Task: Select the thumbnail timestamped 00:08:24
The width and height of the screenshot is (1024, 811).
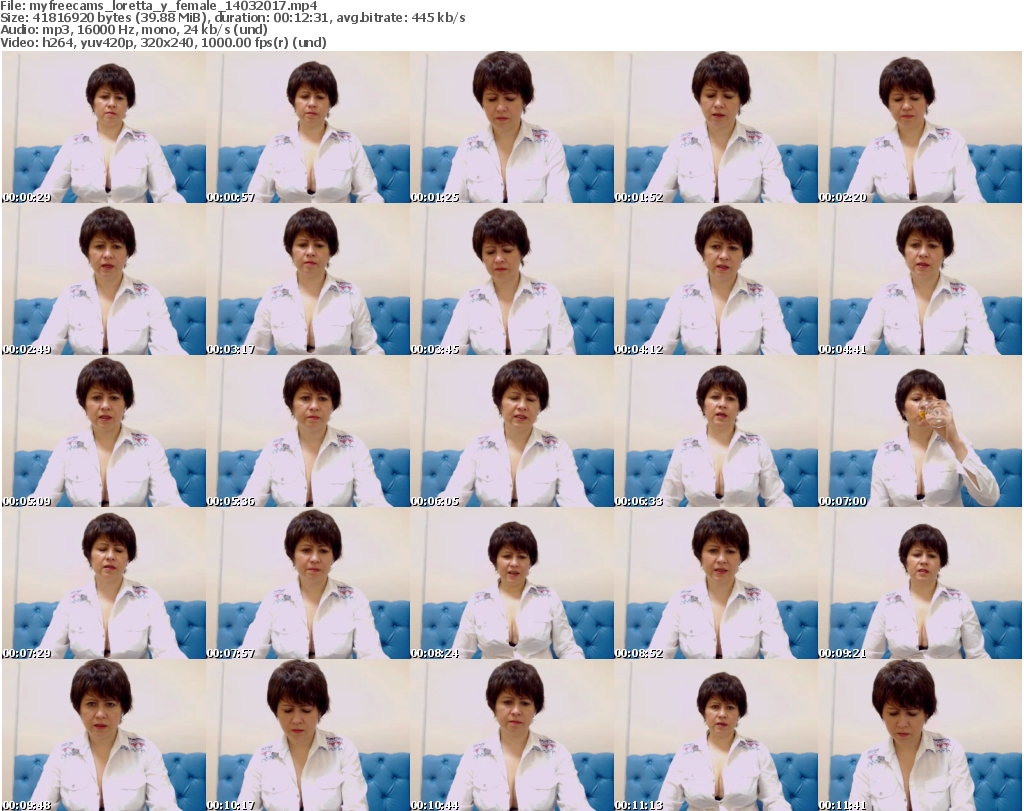Action: [x=512, y=583]
